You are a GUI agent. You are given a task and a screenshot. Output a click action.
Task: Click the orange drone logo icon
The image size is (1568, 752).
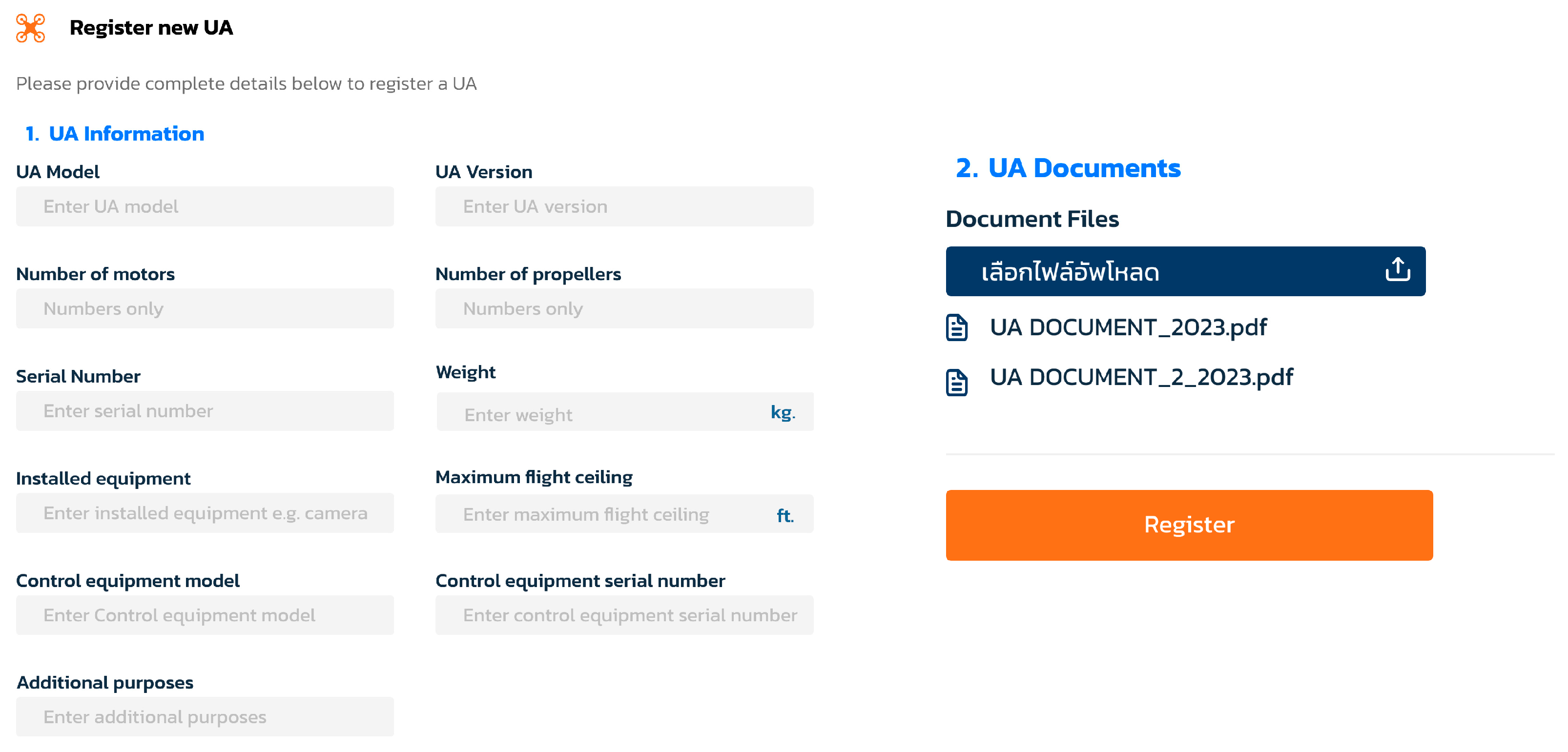[x=30, y=28]
